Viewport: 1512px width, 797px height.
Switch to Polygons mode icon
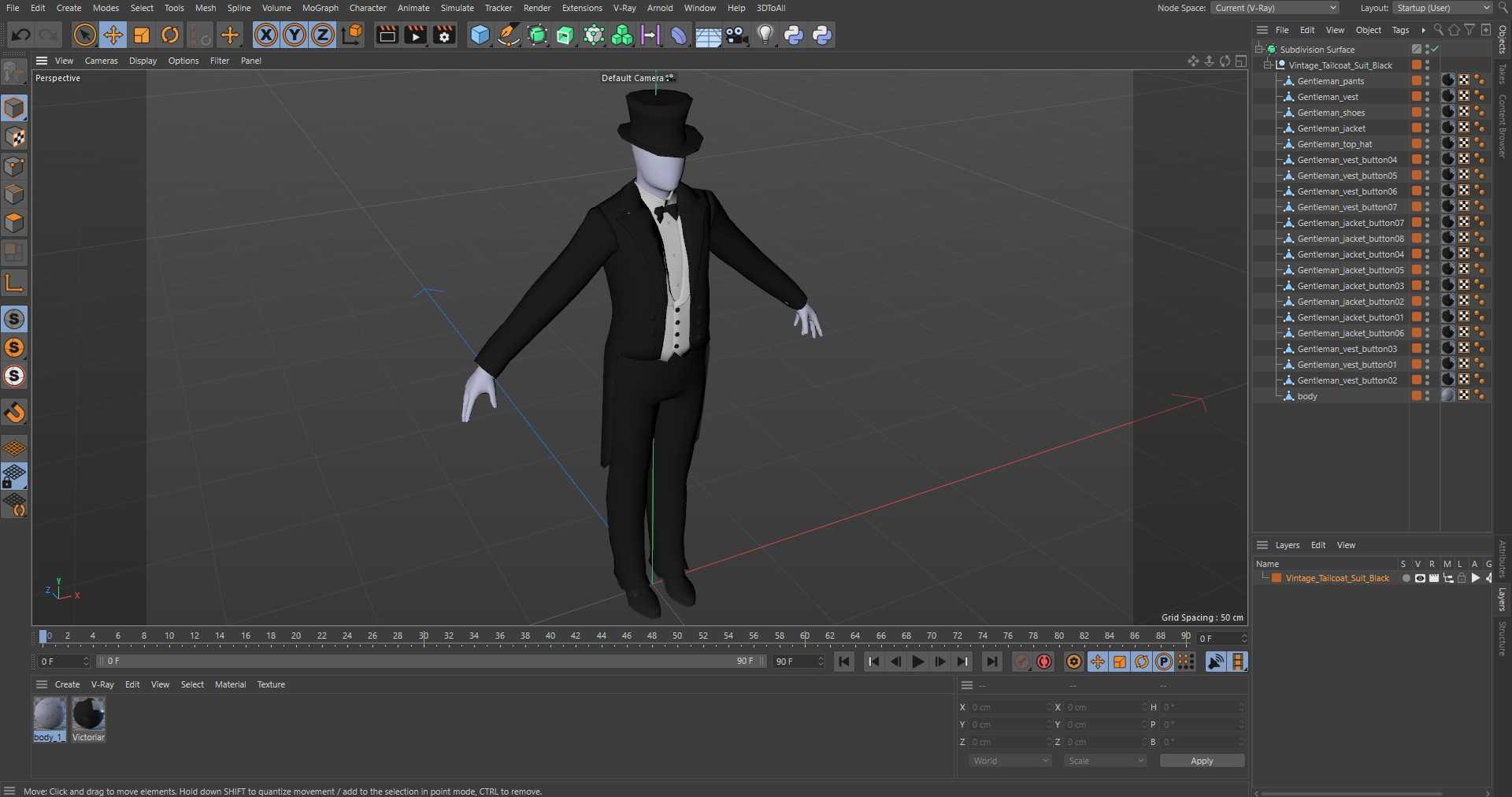point(14,223)
